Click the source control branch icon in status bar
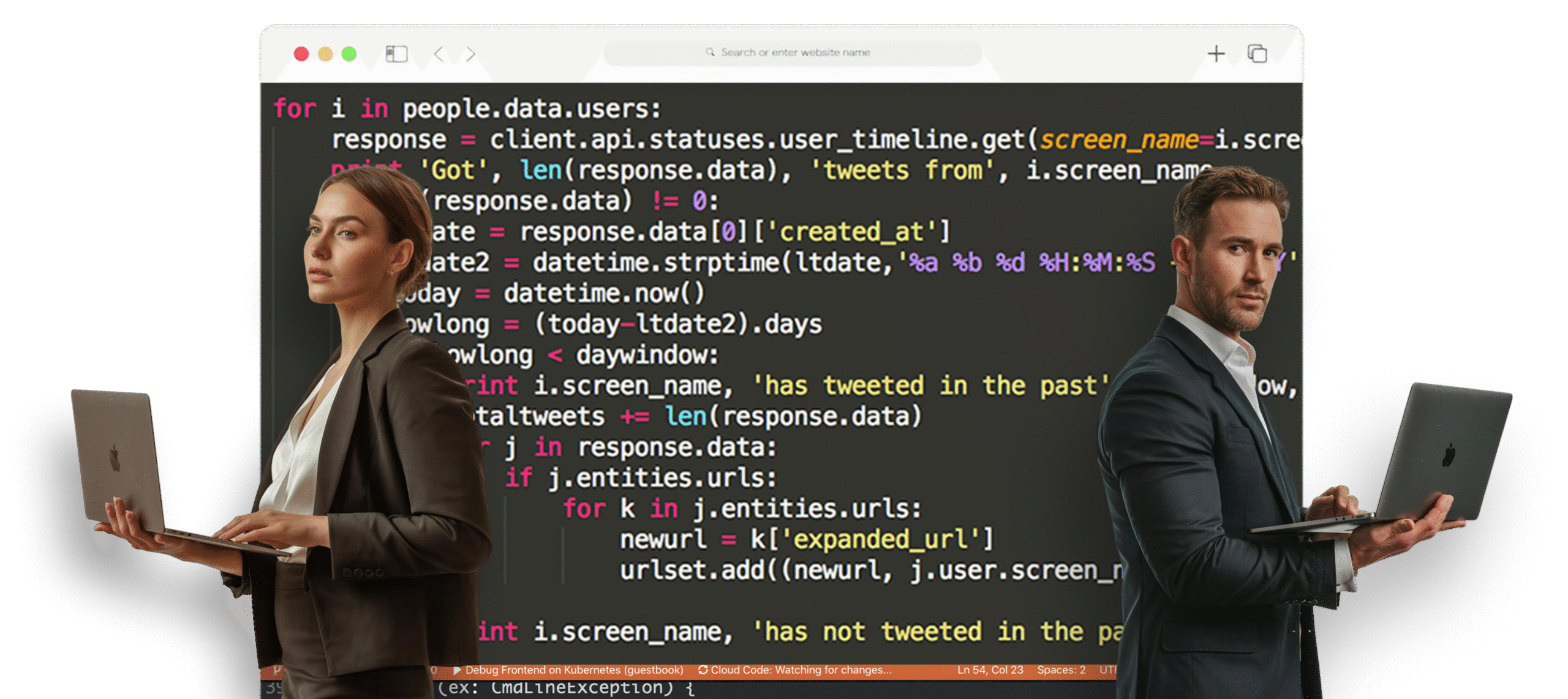This screenshot has width=1568, height=699. coord(277,670)
